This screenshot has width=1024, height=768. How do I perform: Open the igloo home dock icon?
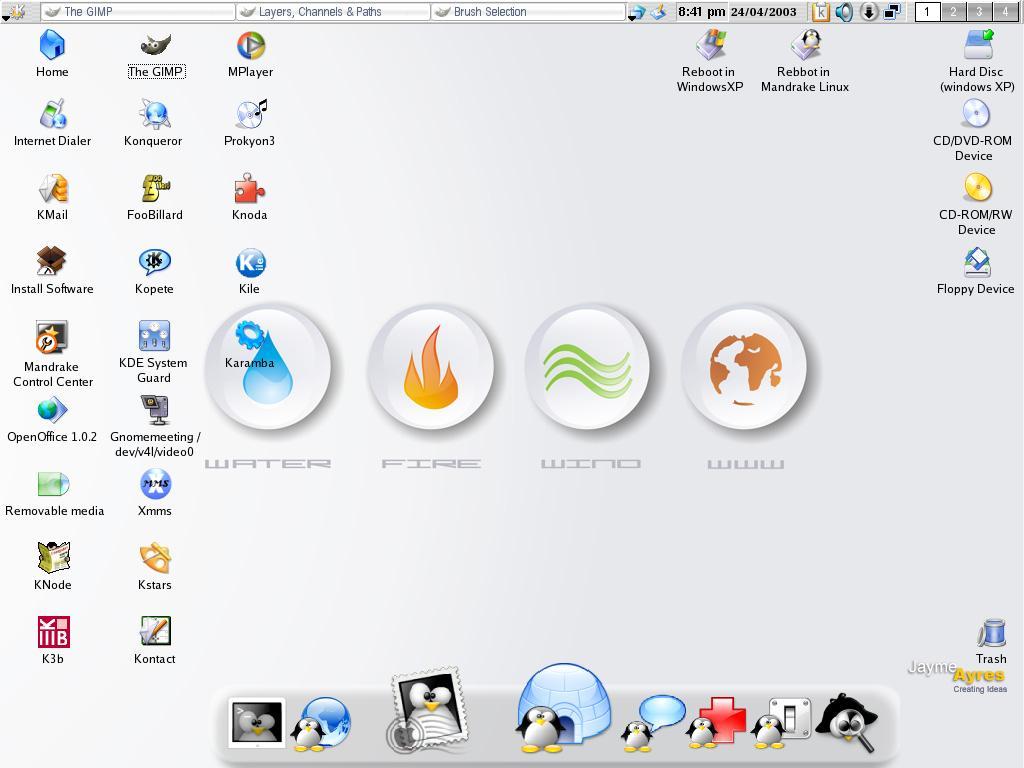coord(563,708)
